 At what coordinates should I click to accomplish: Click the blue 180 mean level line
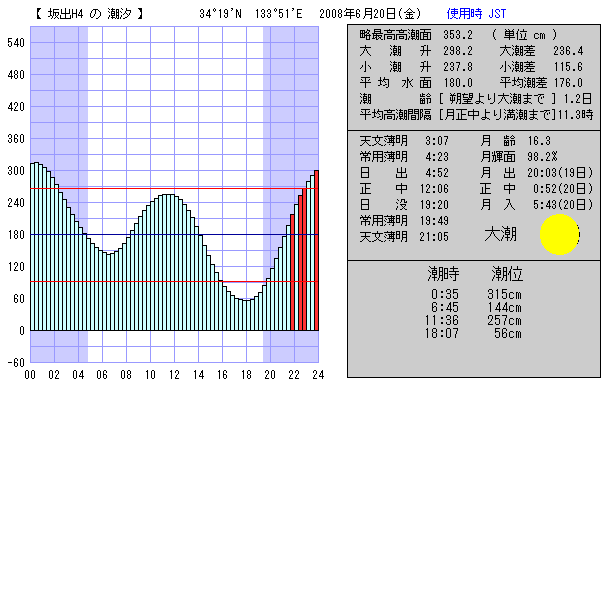coord(174,235)
